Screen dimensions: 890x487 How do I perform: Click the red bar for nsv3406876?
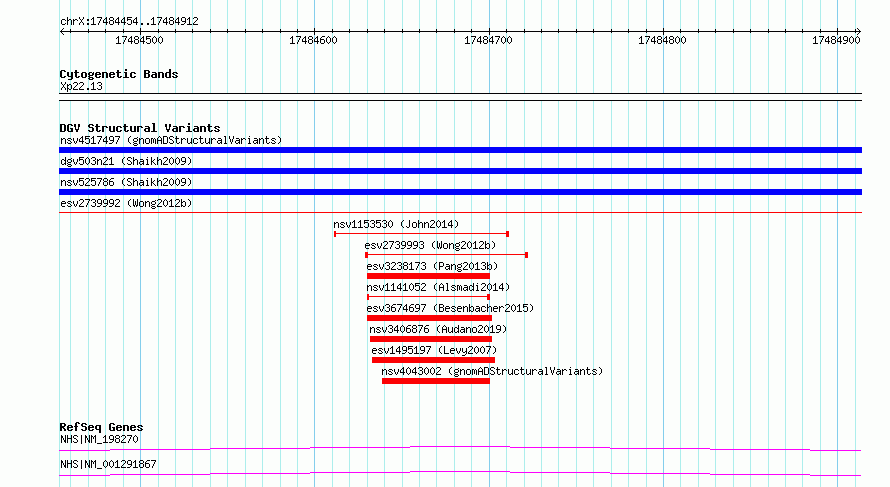431,339
